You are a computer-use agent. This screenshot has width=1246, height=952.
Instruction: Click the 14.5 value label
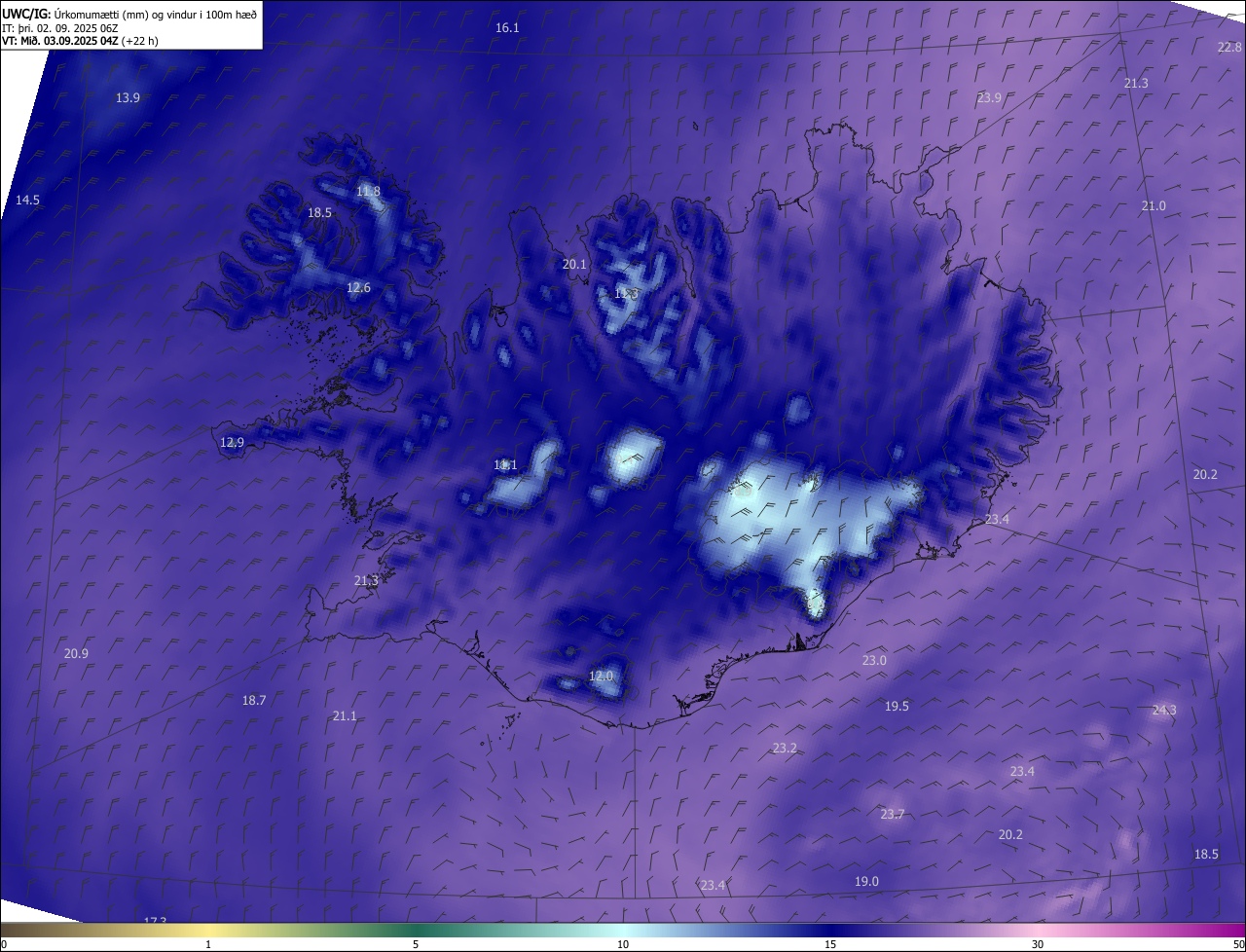(27, 200)
